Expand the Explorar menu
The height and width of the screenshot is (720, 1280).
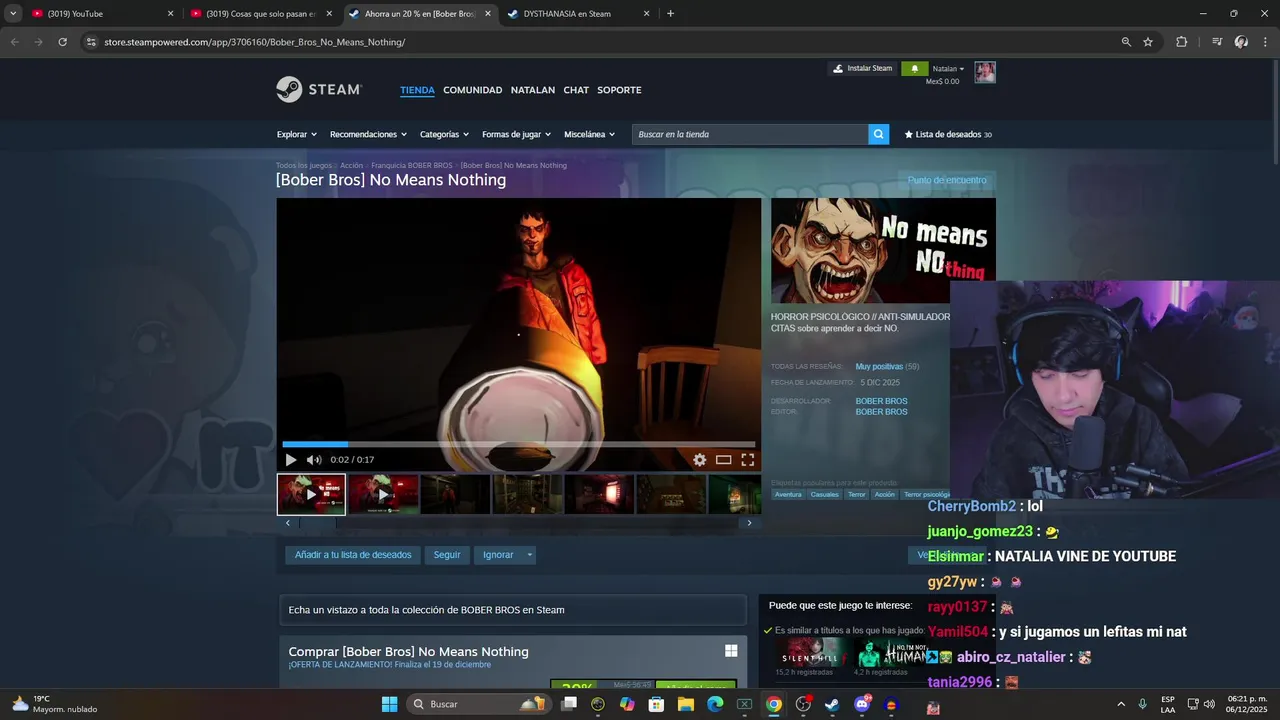coord(296,134)
